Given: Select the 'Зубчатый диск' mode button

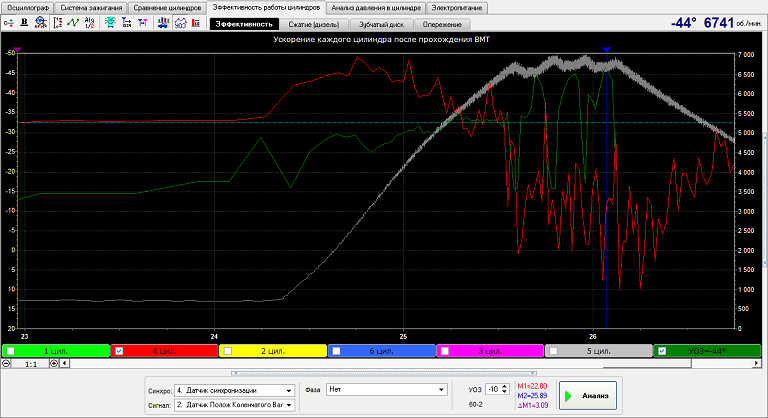Looking at the screenshot, I should [x=382, y=24].
